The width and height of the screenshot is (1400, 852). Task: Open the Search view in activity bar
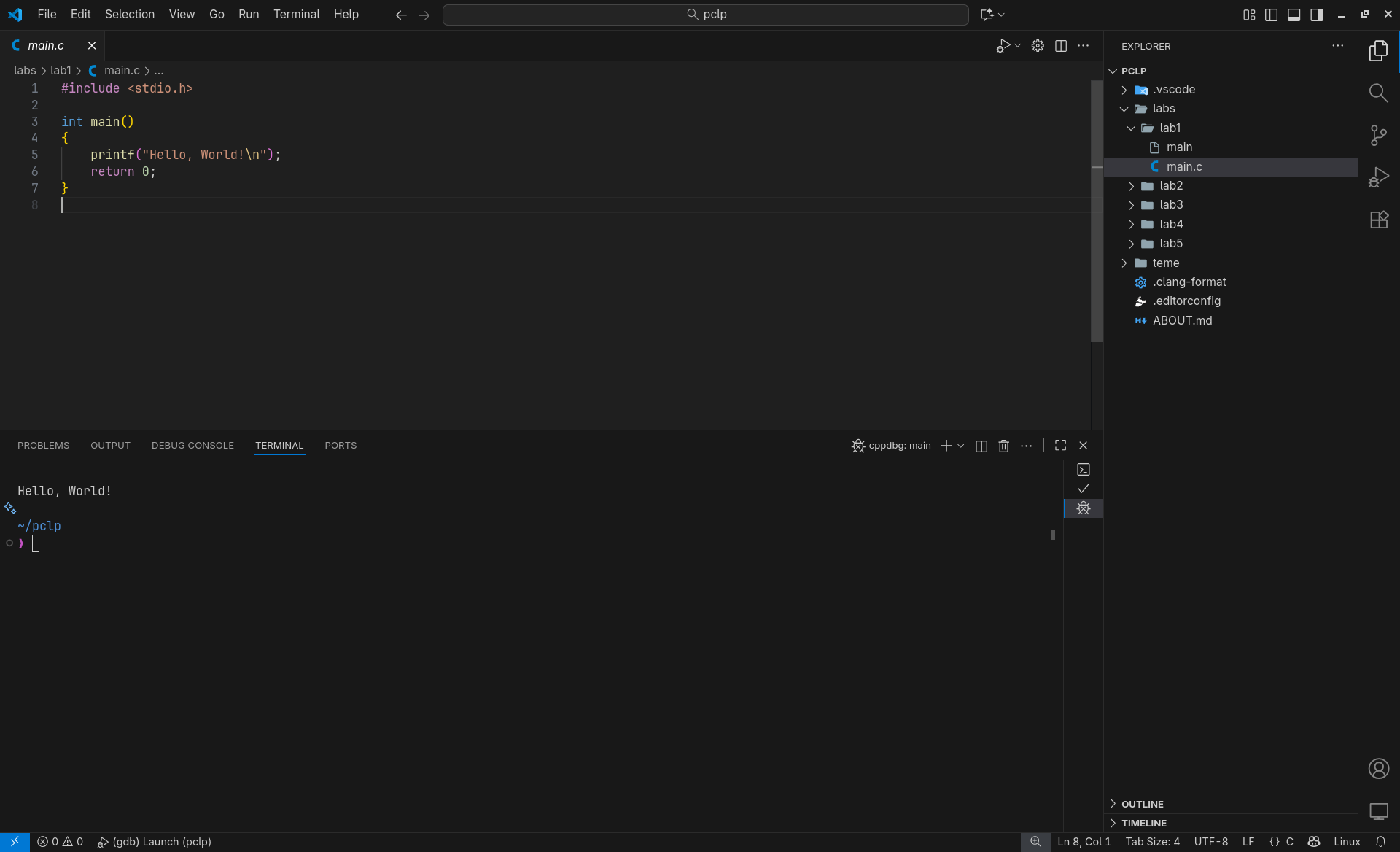point(1378,93)
